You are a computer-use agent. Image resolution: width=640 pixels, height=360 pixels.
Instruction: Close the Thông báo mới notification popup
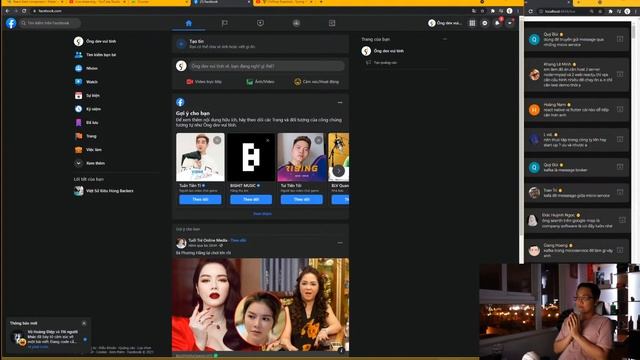[x=84, y=323]
